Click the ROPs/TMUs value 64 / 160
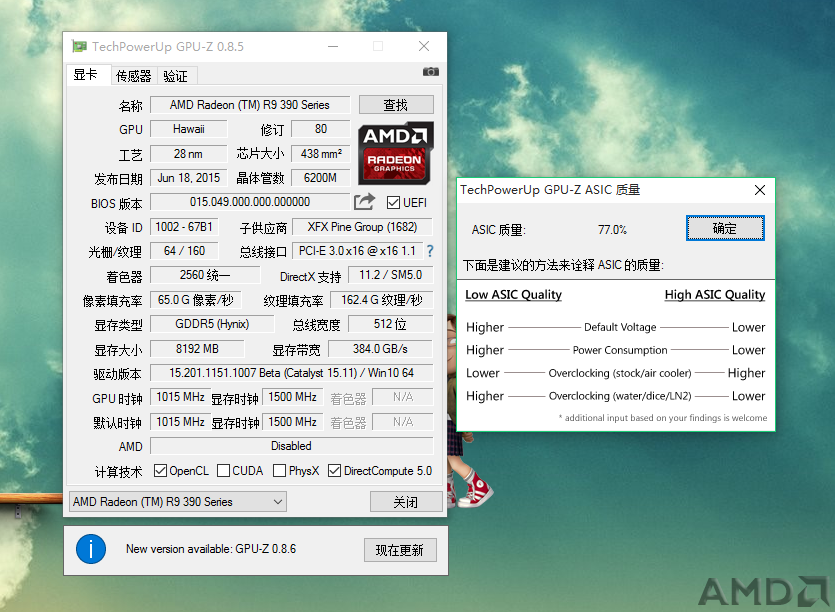This screenshot has width=835, height=612. point(185,251)
